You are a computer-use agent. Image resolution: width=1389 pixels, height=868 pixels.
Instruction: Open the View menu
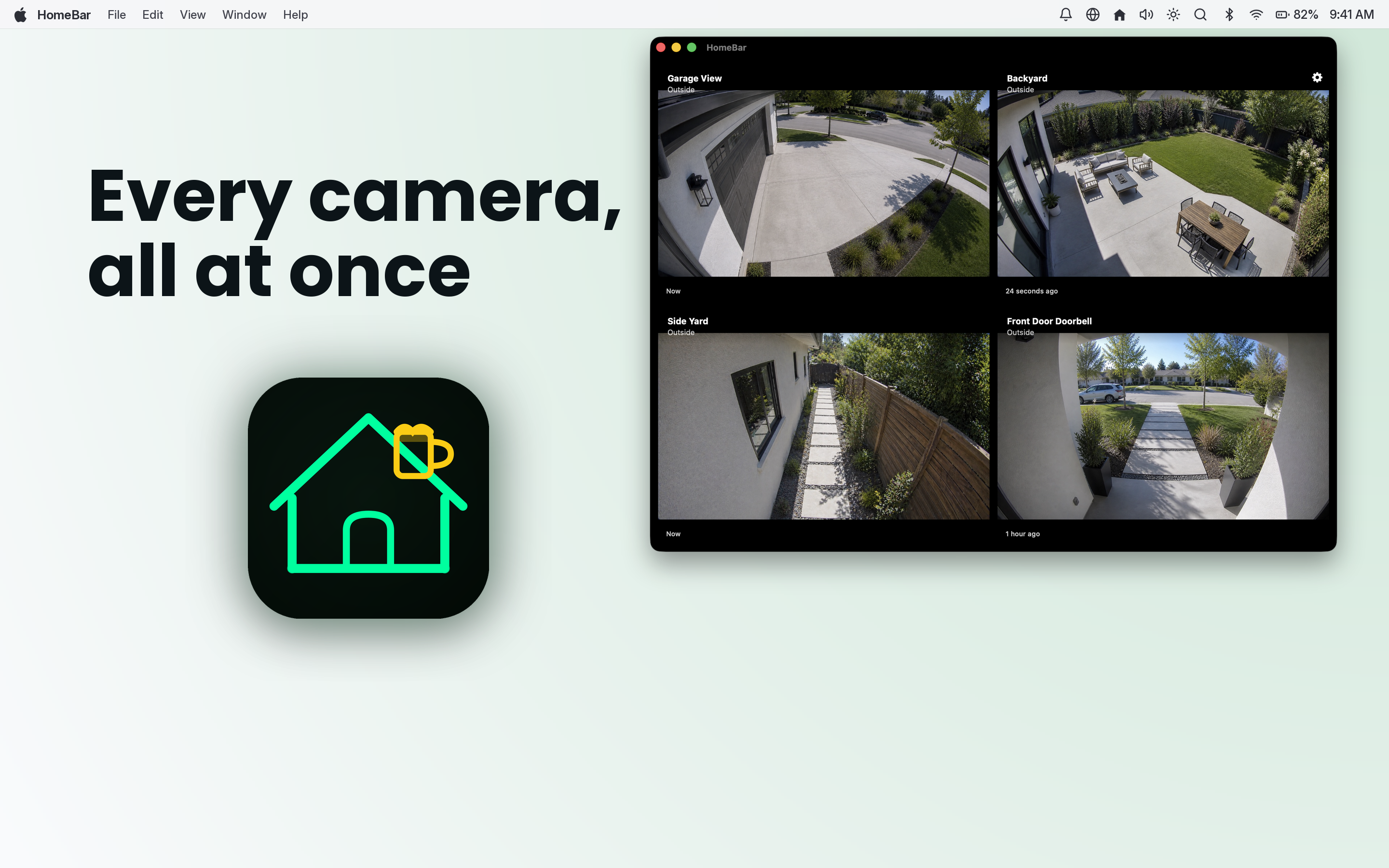[x=192, y=14]
